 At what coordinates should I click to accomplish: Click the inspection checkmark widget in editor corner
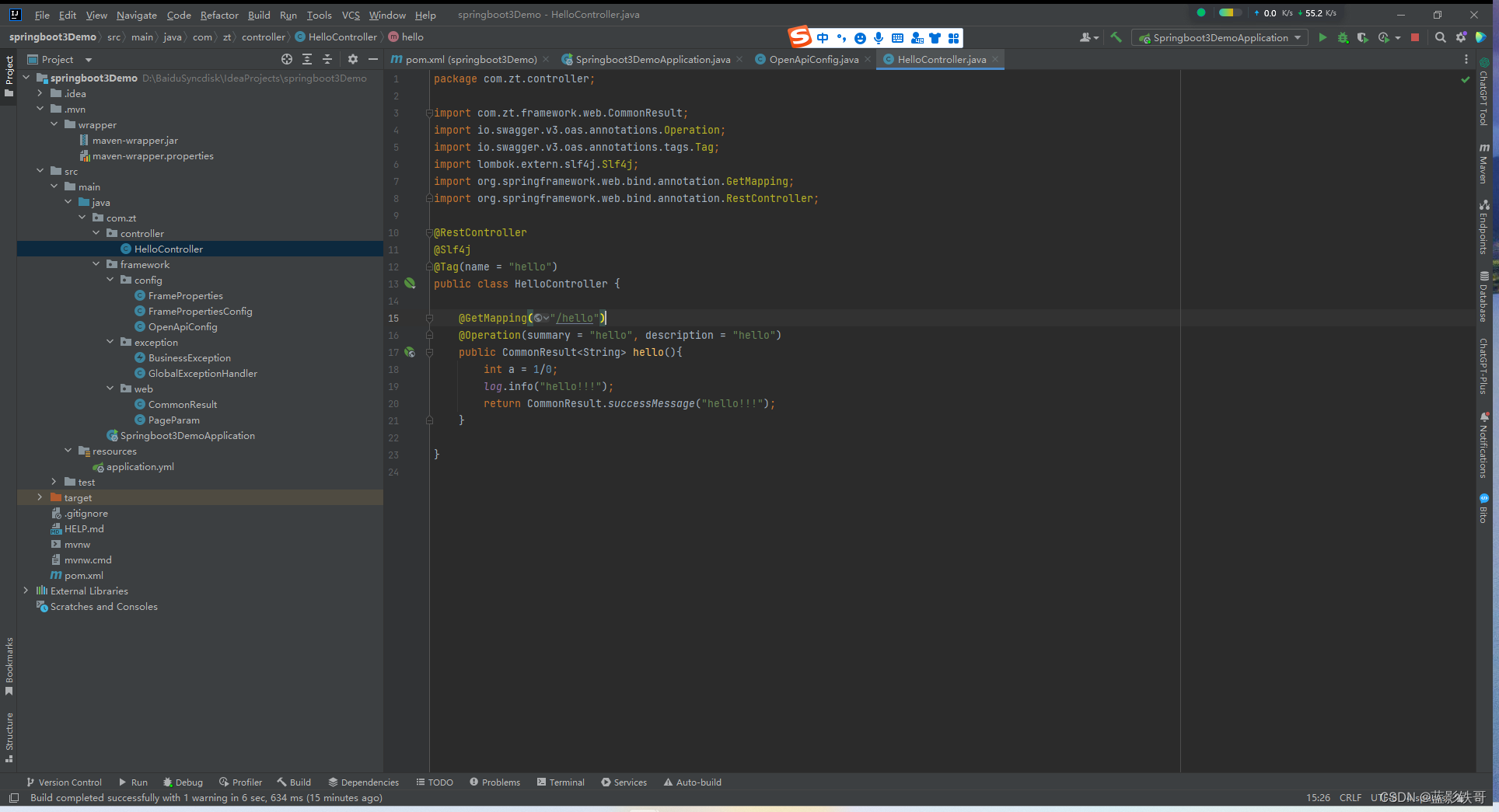coord(1466,79)
